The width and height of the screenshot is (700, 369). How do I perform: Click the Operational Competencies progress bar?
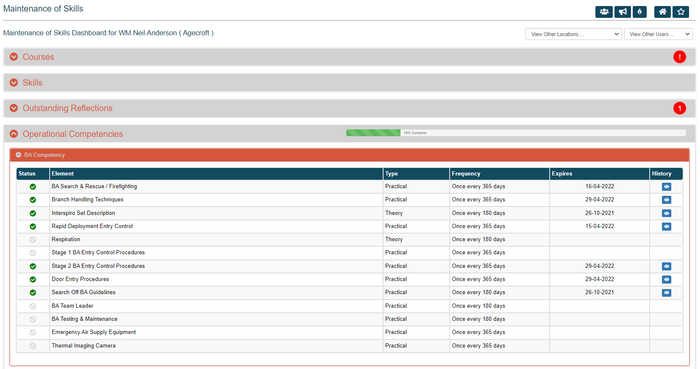(x=516, y=133)
